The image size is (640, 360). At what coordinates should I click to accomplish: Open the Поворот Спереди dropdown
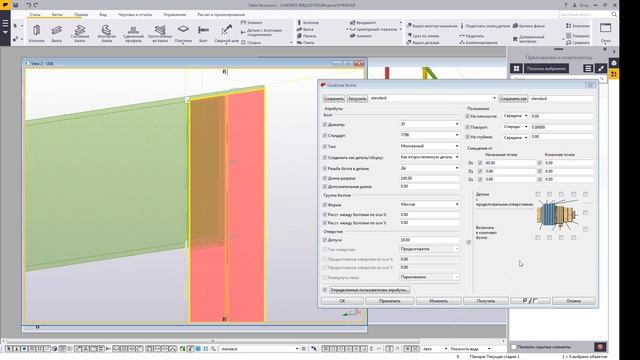tap(515, 127)
